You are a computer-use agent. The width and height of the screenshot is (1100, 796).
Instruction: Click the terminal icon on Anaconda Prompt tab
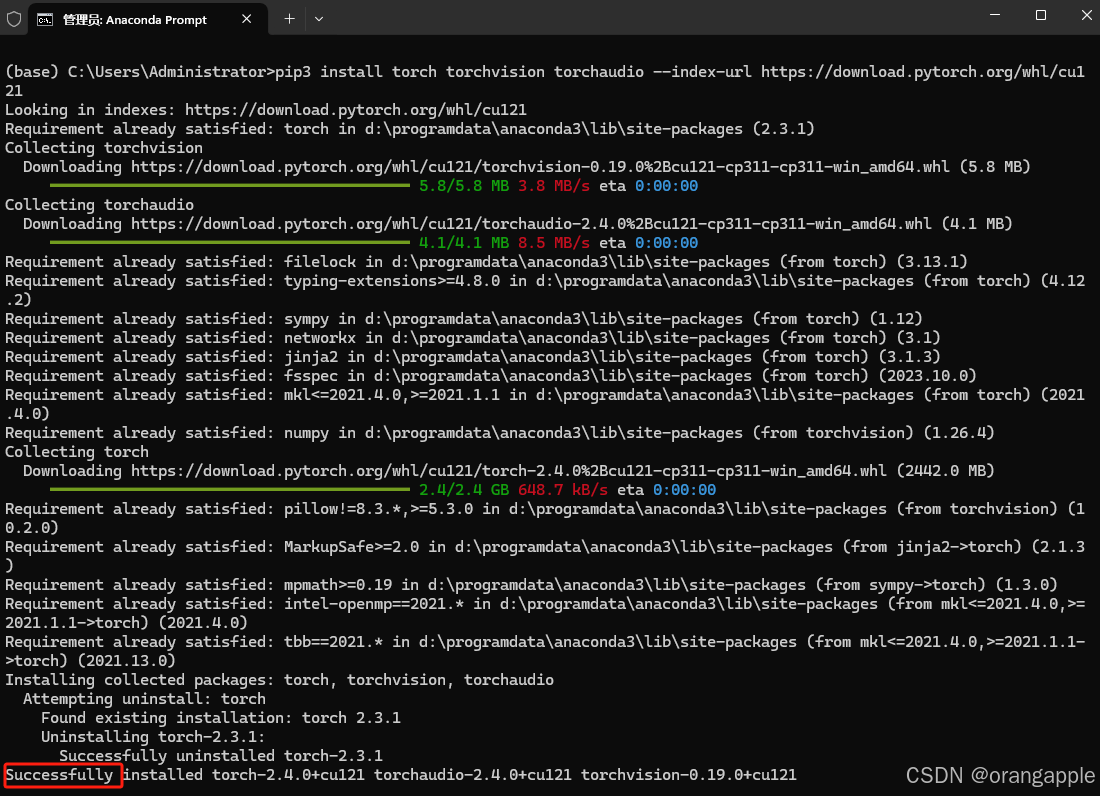[45, 20]
